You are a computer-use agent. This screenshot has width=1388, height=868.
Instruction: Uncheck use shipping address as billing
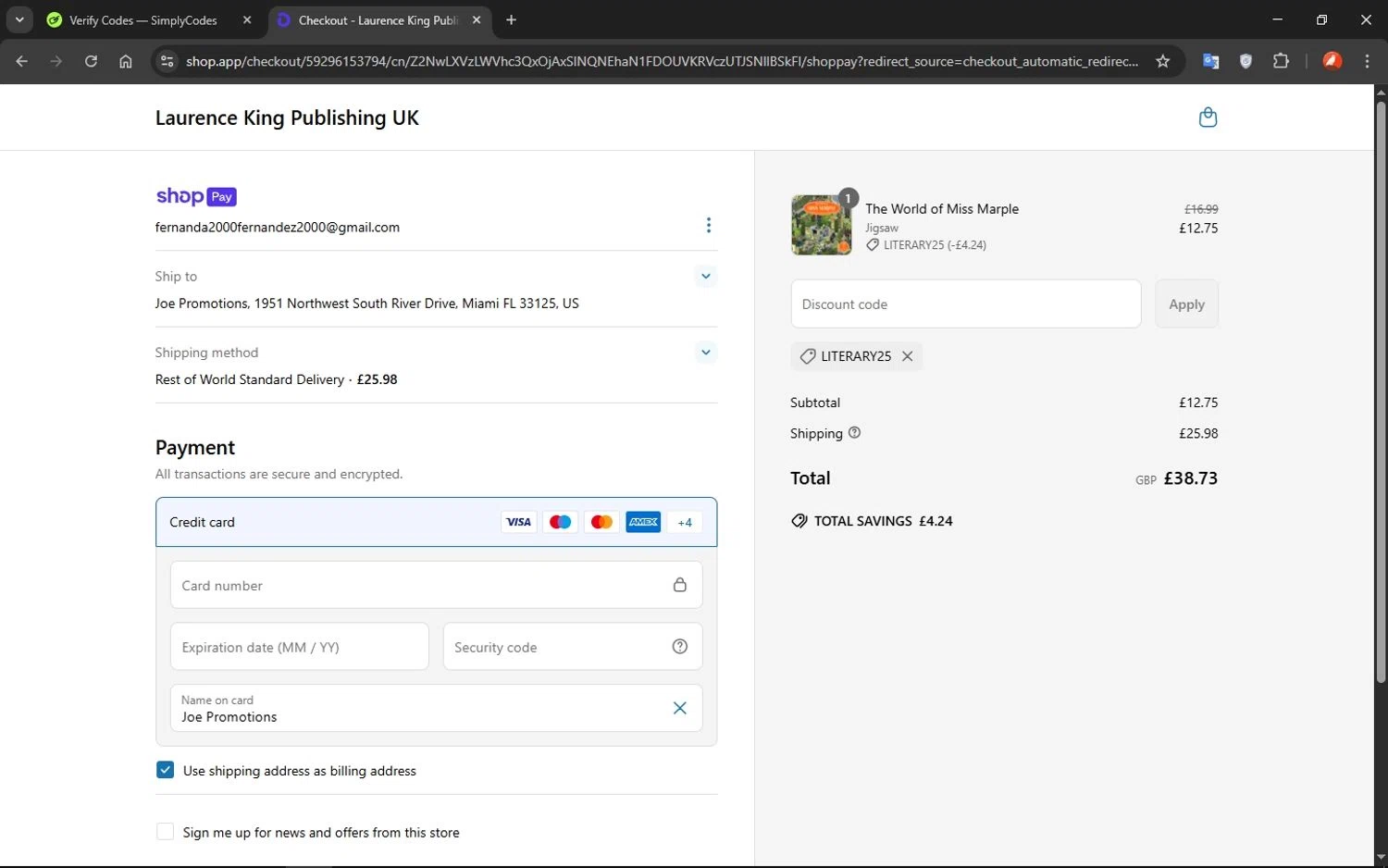[x=165, y=770]
